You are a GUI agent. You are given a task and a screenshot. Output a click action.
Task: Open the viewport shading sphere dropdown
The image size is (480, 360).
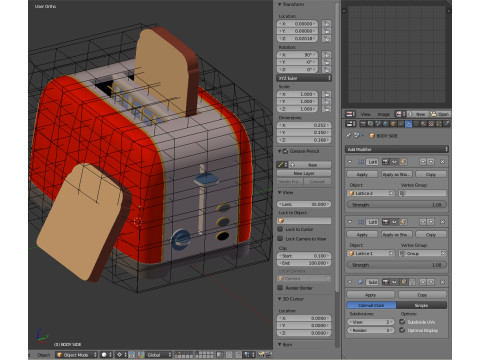(106, 355)
